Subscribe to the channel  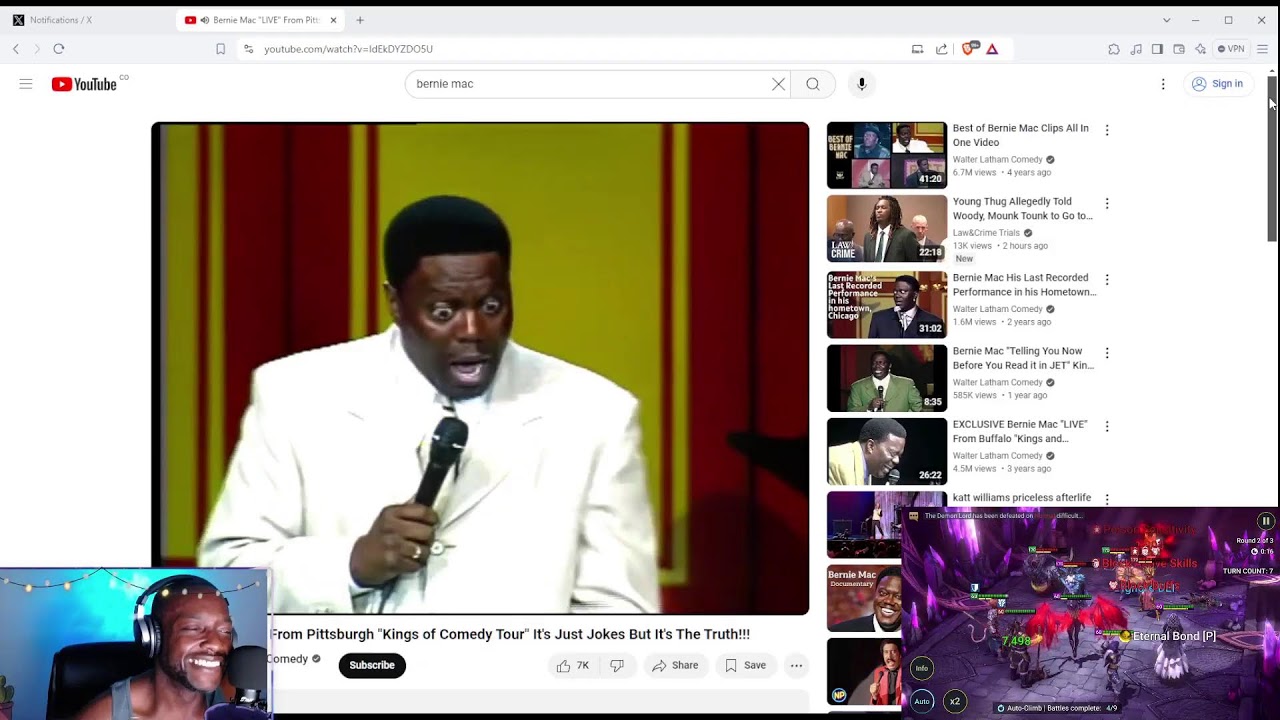click(x=372, y=665)
